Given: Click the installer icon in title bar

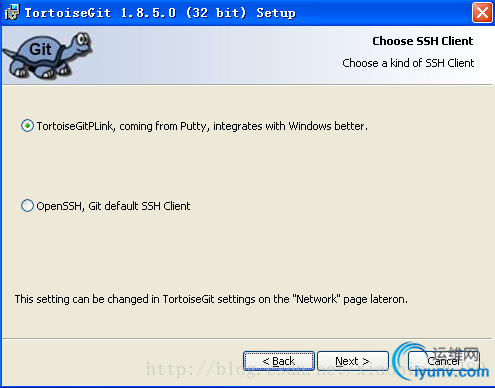Looking at the screenshot, I should (x=12, y=12).
